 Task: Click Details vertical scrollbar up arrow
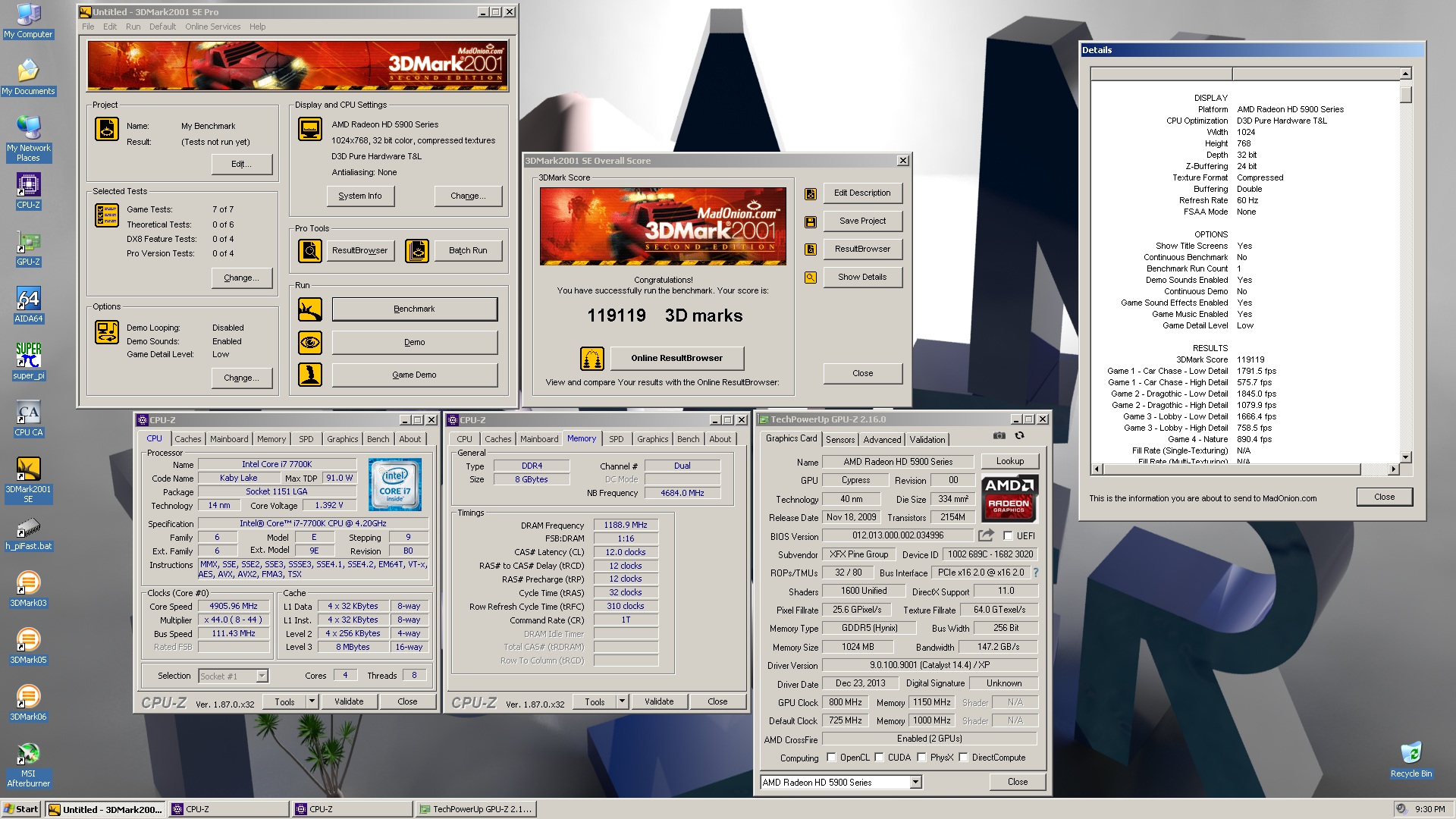[x=1406, y=74]
